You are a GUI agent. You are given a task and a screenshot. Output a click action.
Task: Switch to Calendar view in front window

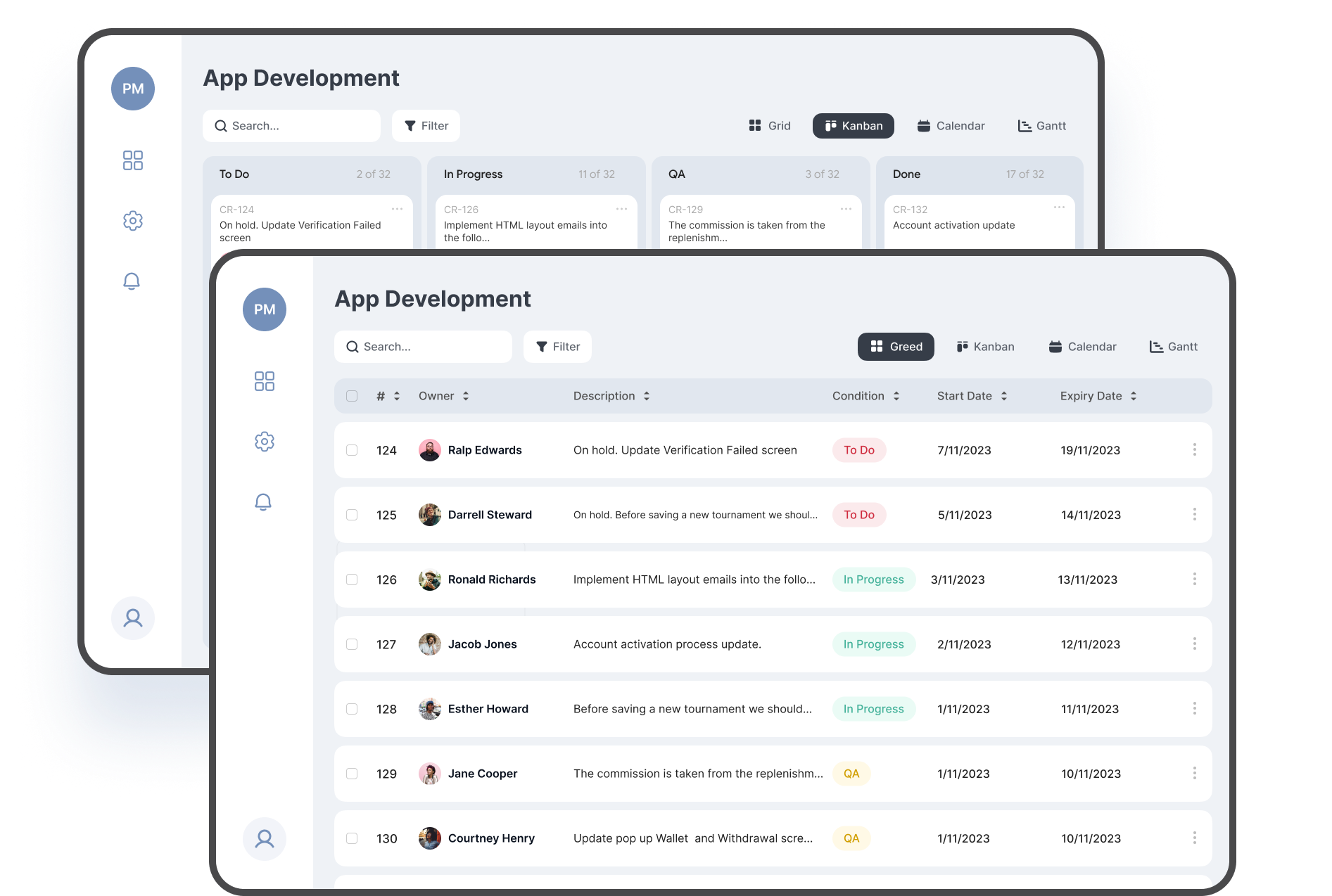[1082, 347]
